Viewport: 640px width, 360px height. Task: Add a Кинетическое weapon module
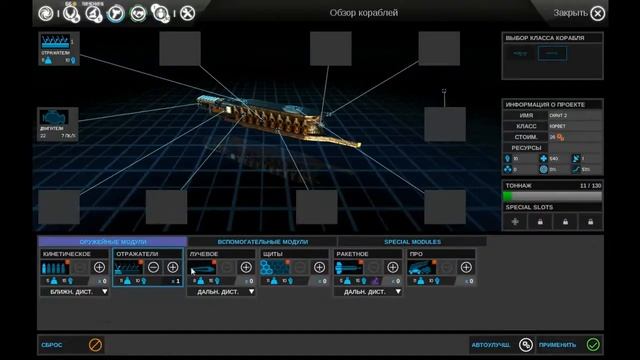point(99,267)
